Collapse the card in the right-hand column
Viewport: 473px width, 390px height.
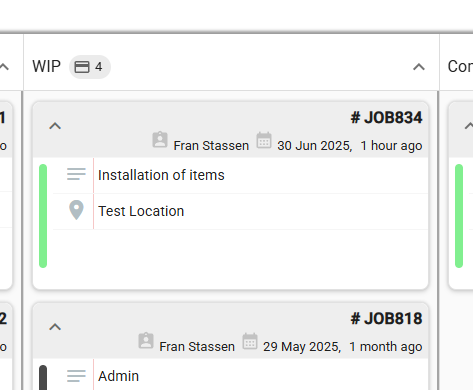[x=469, y=126]
